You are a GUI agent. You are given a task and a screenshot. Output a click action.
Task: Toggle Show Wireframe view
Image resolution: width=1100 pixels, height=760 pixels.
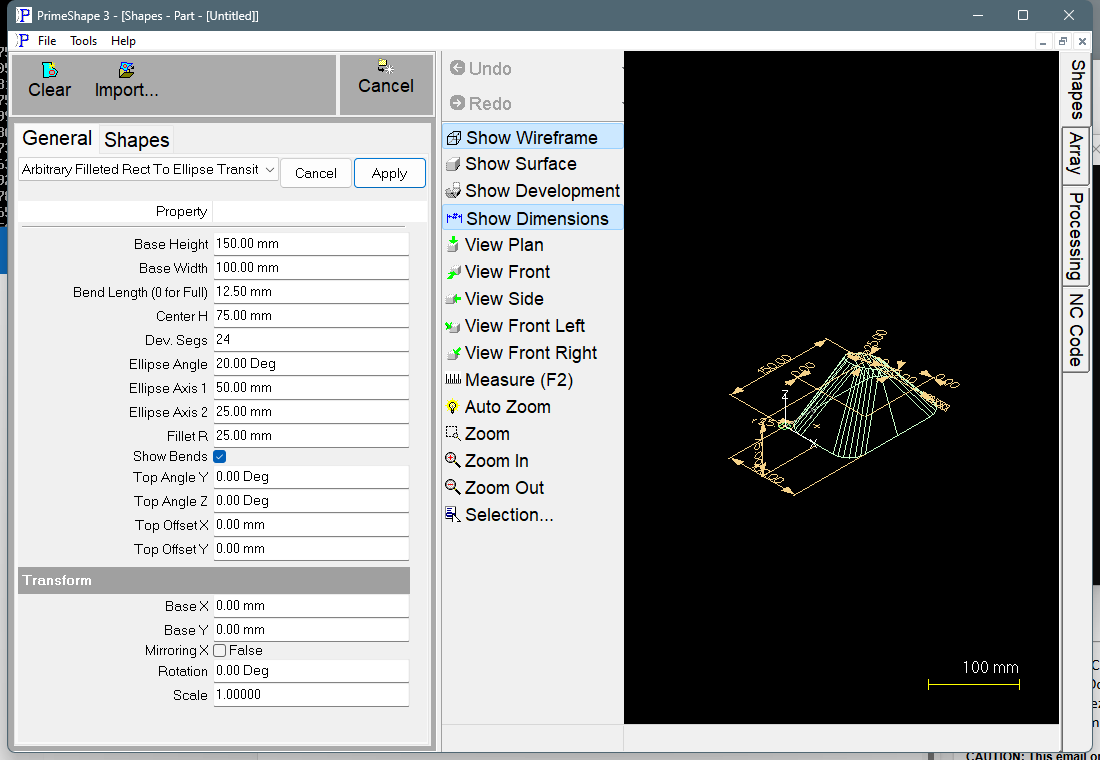tap(532, 138)
